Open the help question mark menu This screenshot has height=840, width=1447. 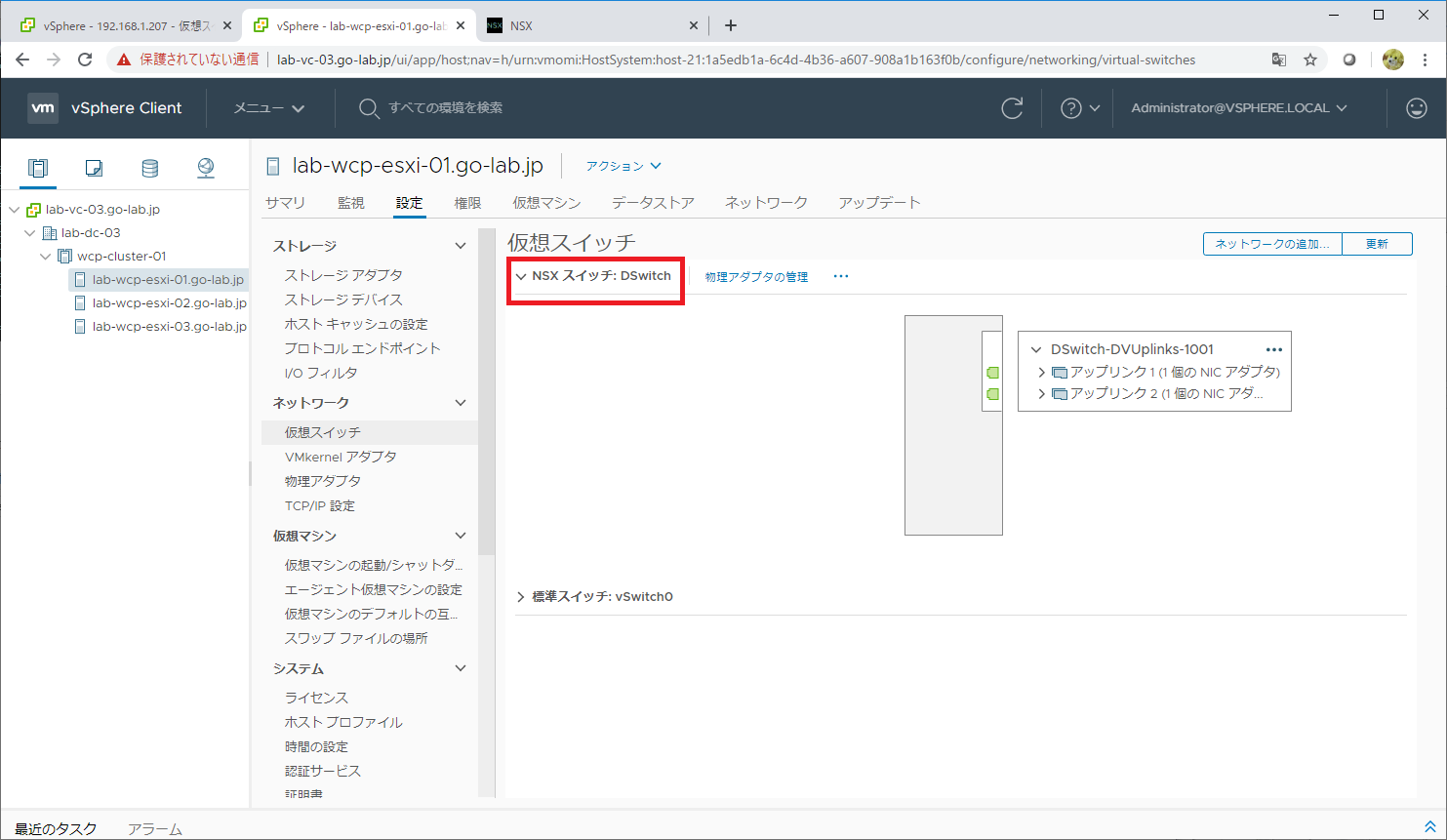pyautogui.click(x=1080, y=108)
